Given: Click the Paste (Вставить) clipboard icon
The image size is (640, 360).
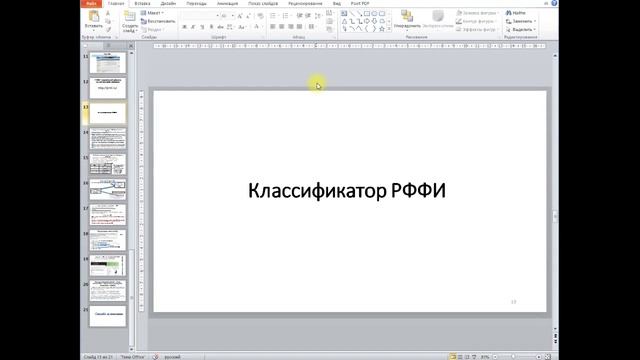Looking at the screenshot, I should point(94,16).
